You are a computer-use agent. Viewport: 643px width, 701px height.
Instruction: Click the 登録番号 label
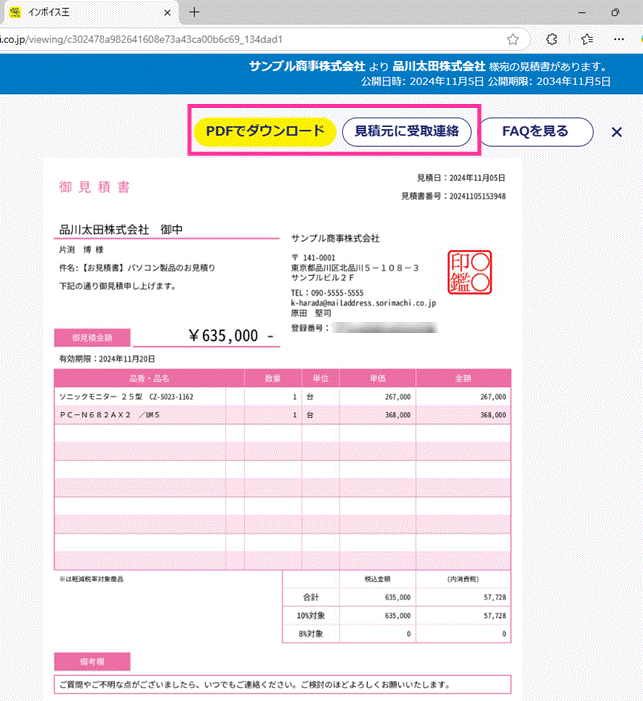pyautogui.click(x=310, y=328)
